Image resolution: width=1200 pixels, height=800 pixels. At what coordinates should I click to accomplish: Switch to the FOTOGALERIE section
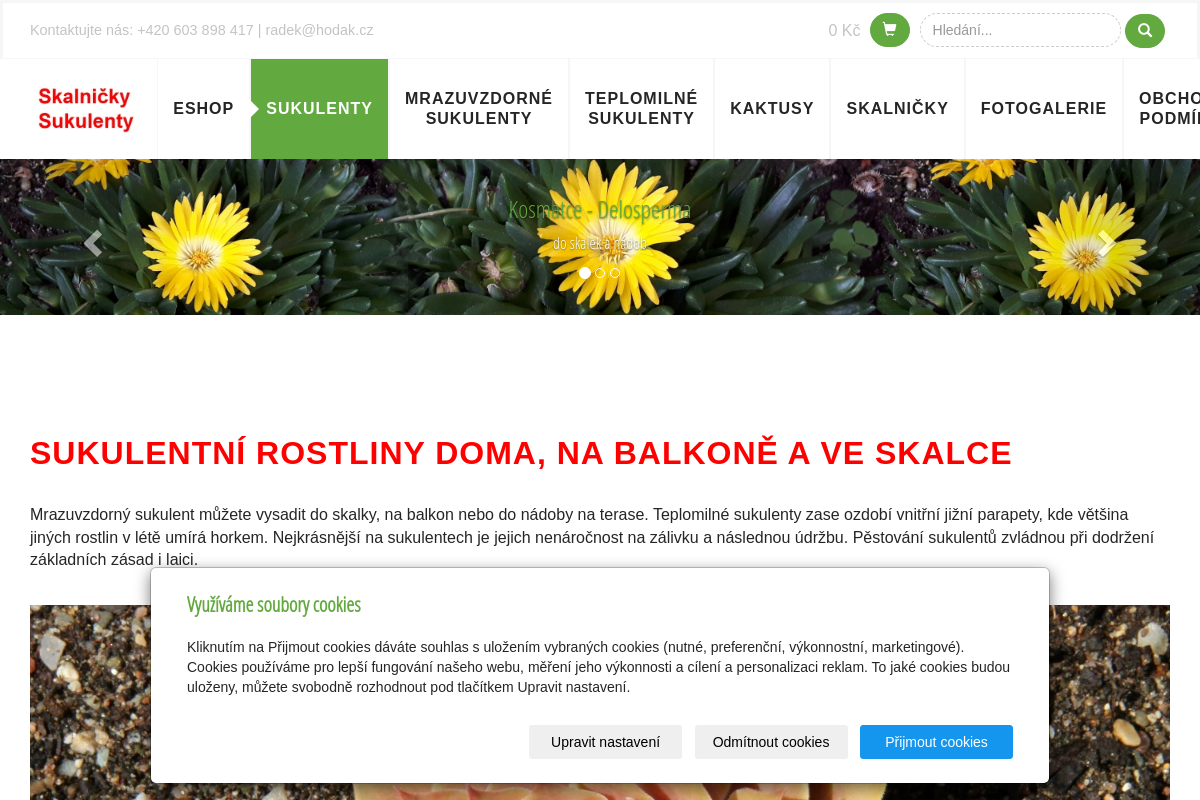tap(1043, 108)
